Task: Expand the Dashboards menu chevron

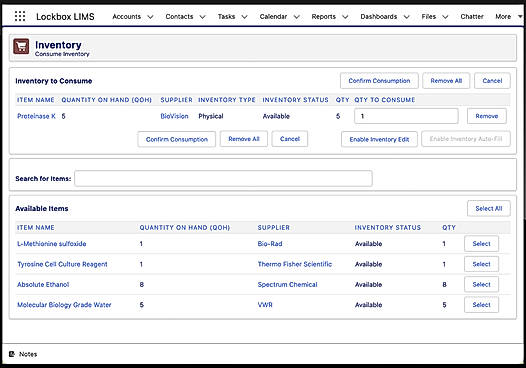Action: [x=406, y=17]
